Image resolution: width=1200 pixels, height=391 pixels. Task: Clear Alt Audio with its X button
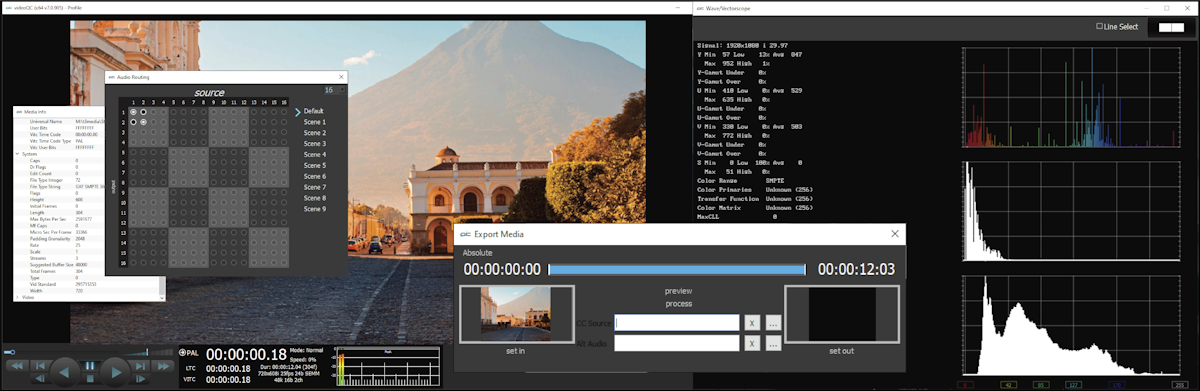coord(752,343)
